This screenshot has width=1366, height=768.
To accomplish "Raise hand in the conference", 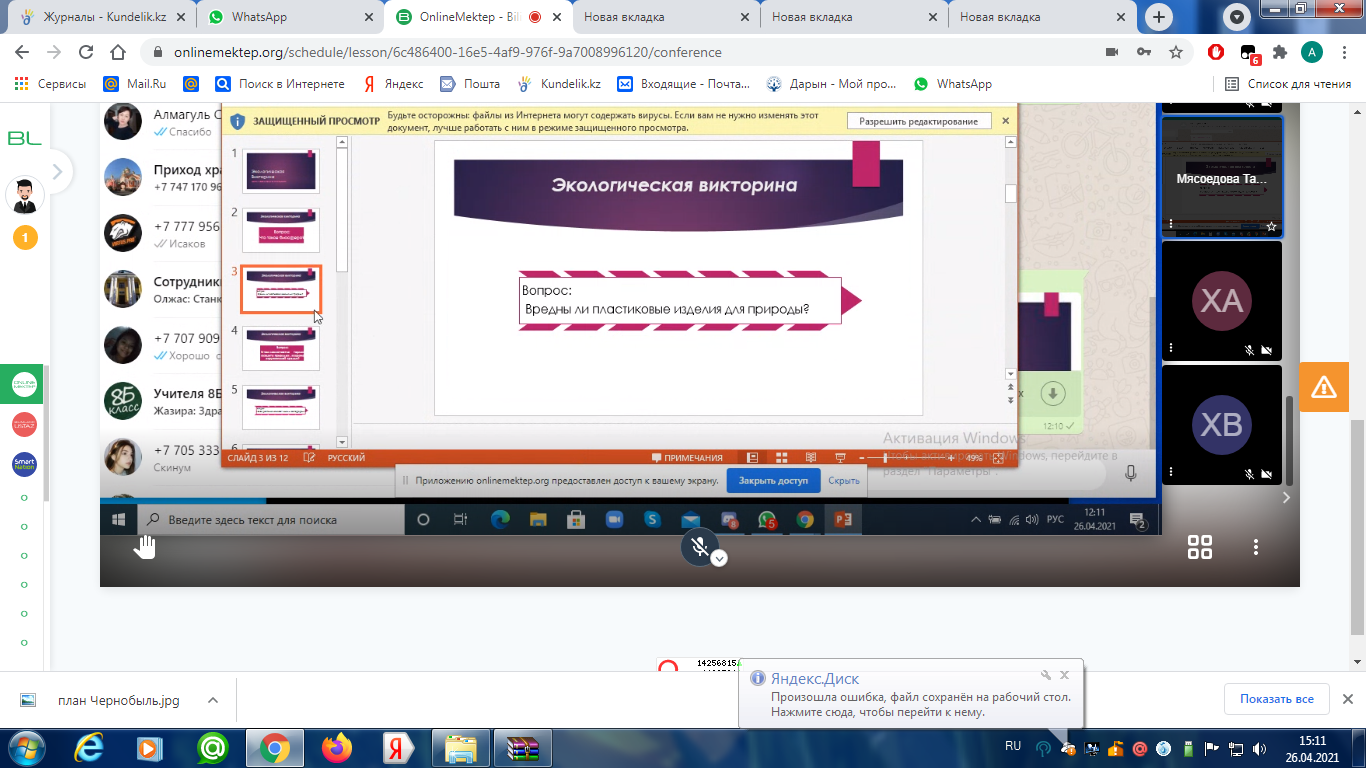I will pos(146,546).
